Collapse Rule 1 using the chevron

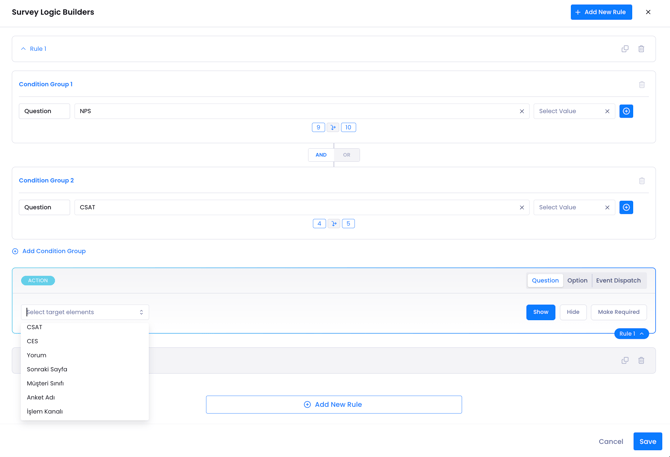[x=24, y=49]
